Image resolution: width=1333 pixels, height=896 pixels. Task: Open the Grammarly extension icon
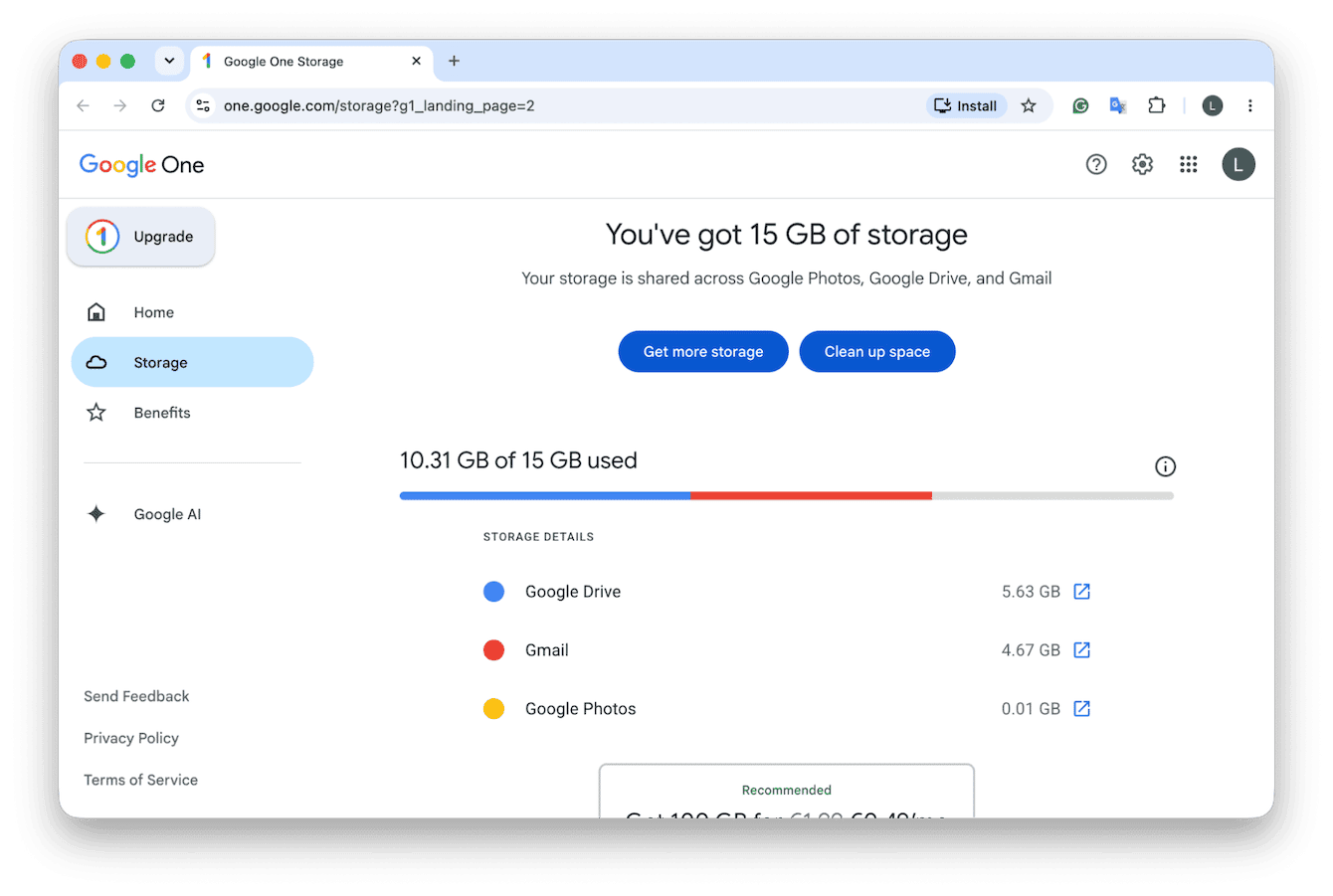[1080, 105]
